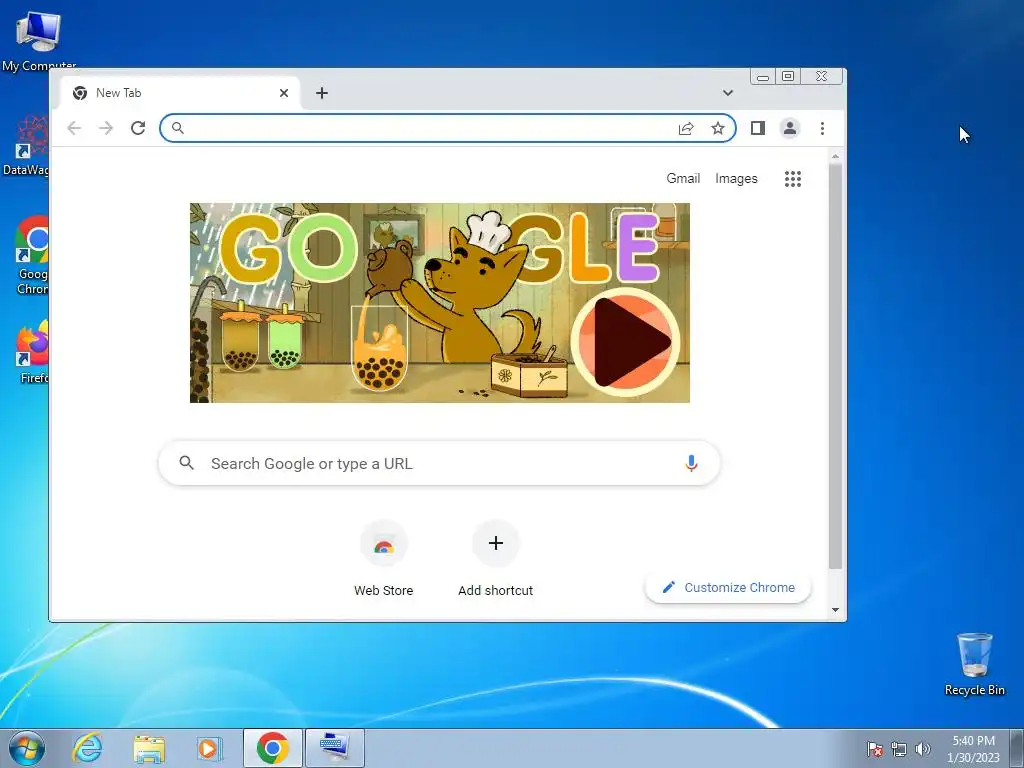Open the profile avatar icon

click(x=790, y=128)
